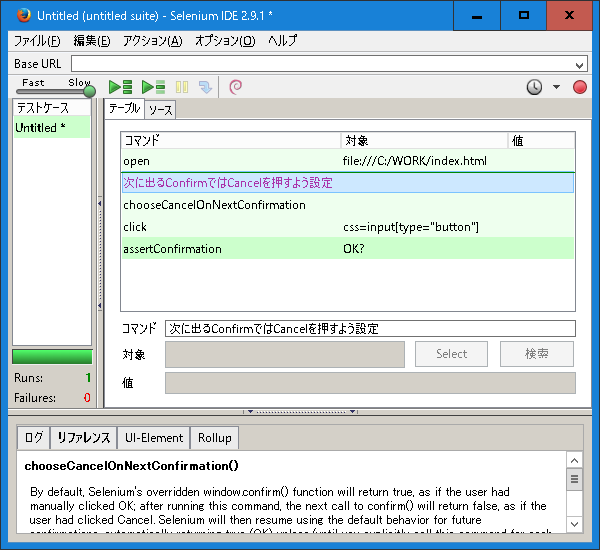Open the アクション(A) menu
This screenshot has height=550, width=600.
pos(153,41)
